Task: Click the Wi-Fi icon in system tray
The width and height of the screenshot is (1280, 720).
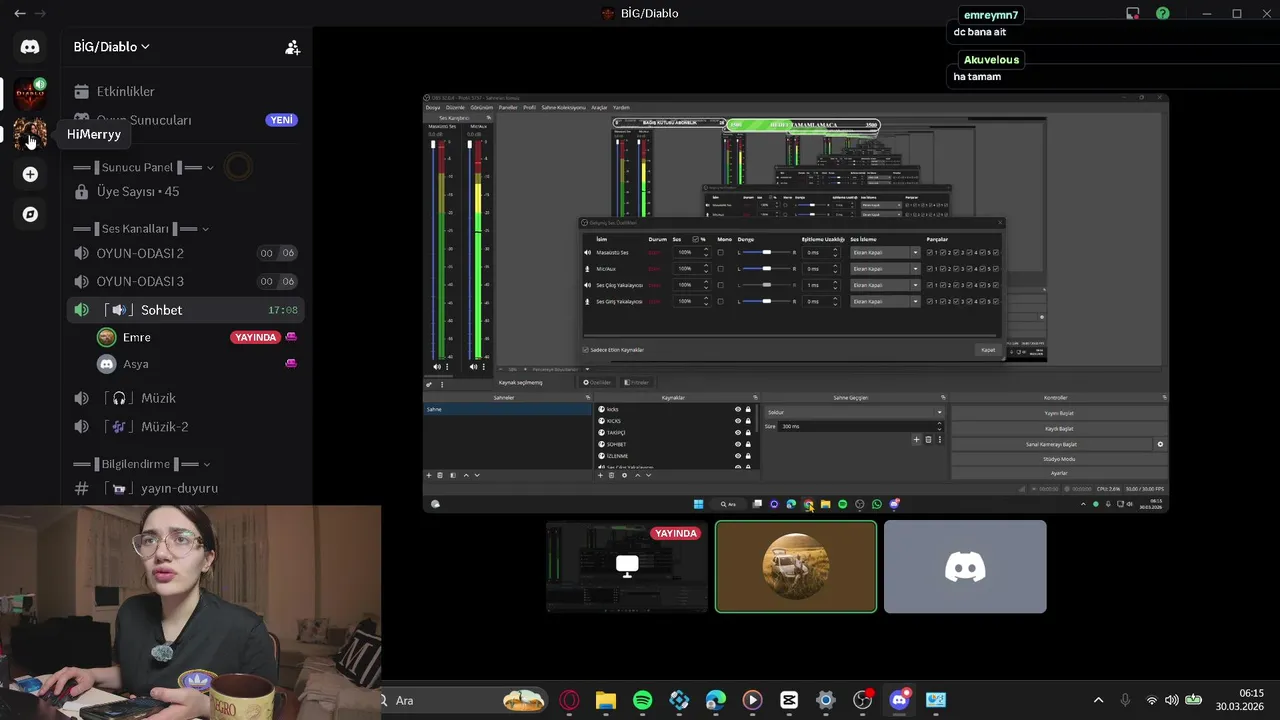Action: (1152, 700)
